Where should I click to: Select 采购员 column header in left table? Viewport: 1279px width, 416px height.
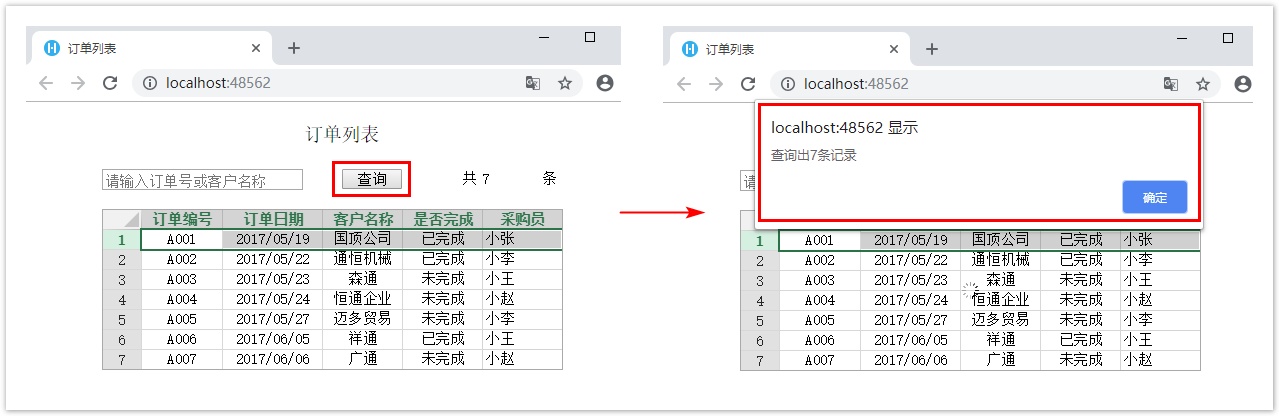522,219
